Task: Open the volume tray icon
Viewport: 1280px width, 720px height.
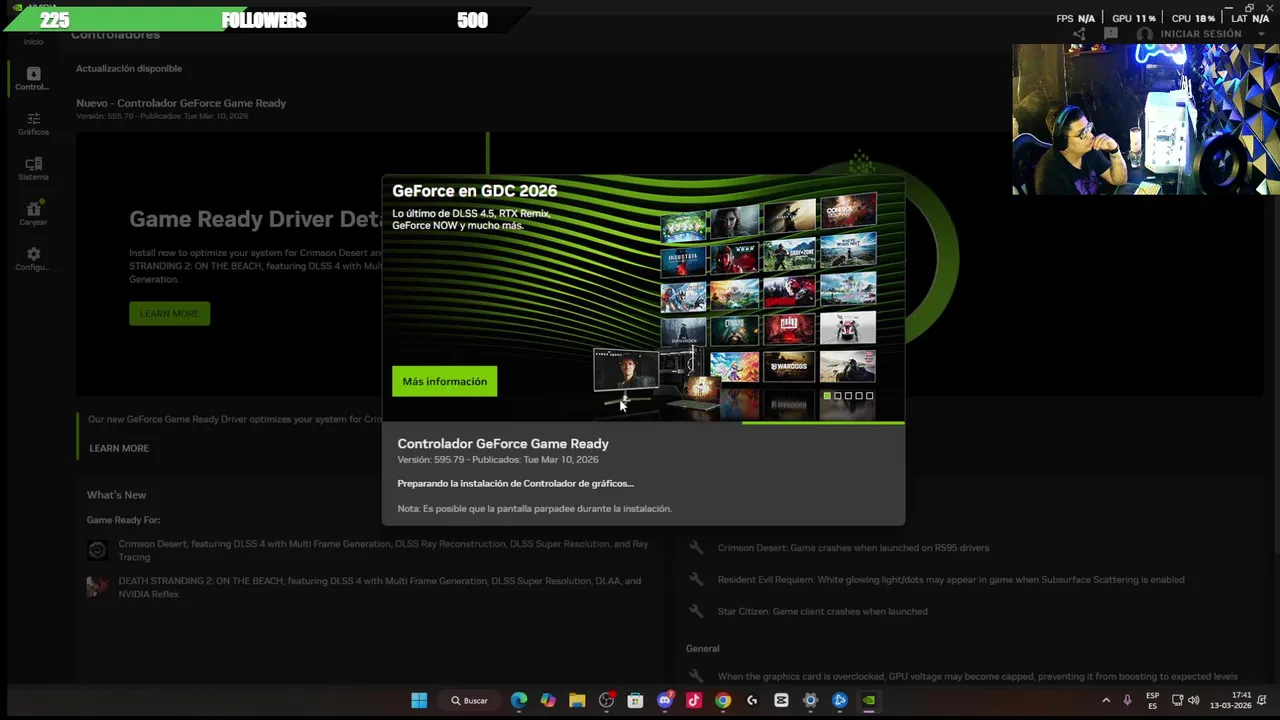Action: pos(1193,700)
